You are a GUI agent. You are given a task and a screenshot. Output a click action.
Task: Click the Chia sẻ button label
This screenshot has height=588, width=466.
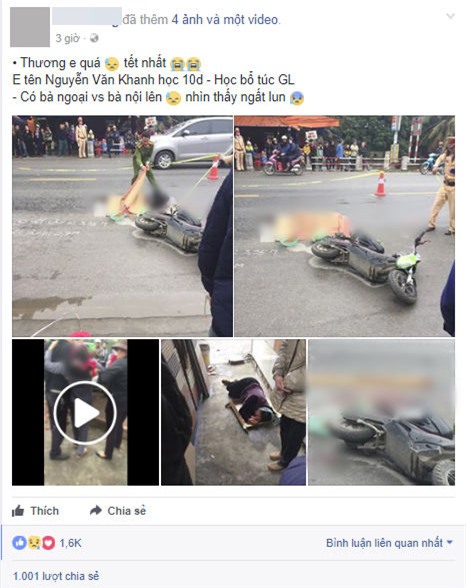coord(127,511)
